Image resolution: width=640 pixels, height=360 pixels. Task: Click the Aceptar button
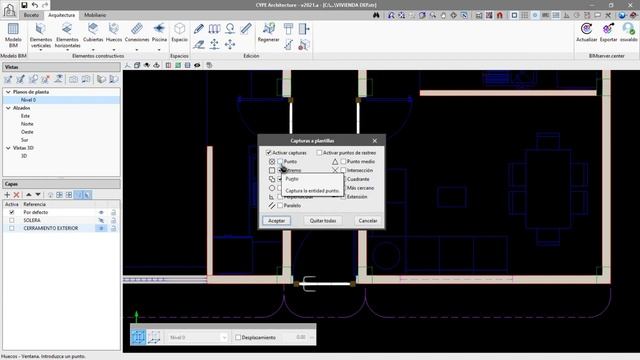(276, 221)
